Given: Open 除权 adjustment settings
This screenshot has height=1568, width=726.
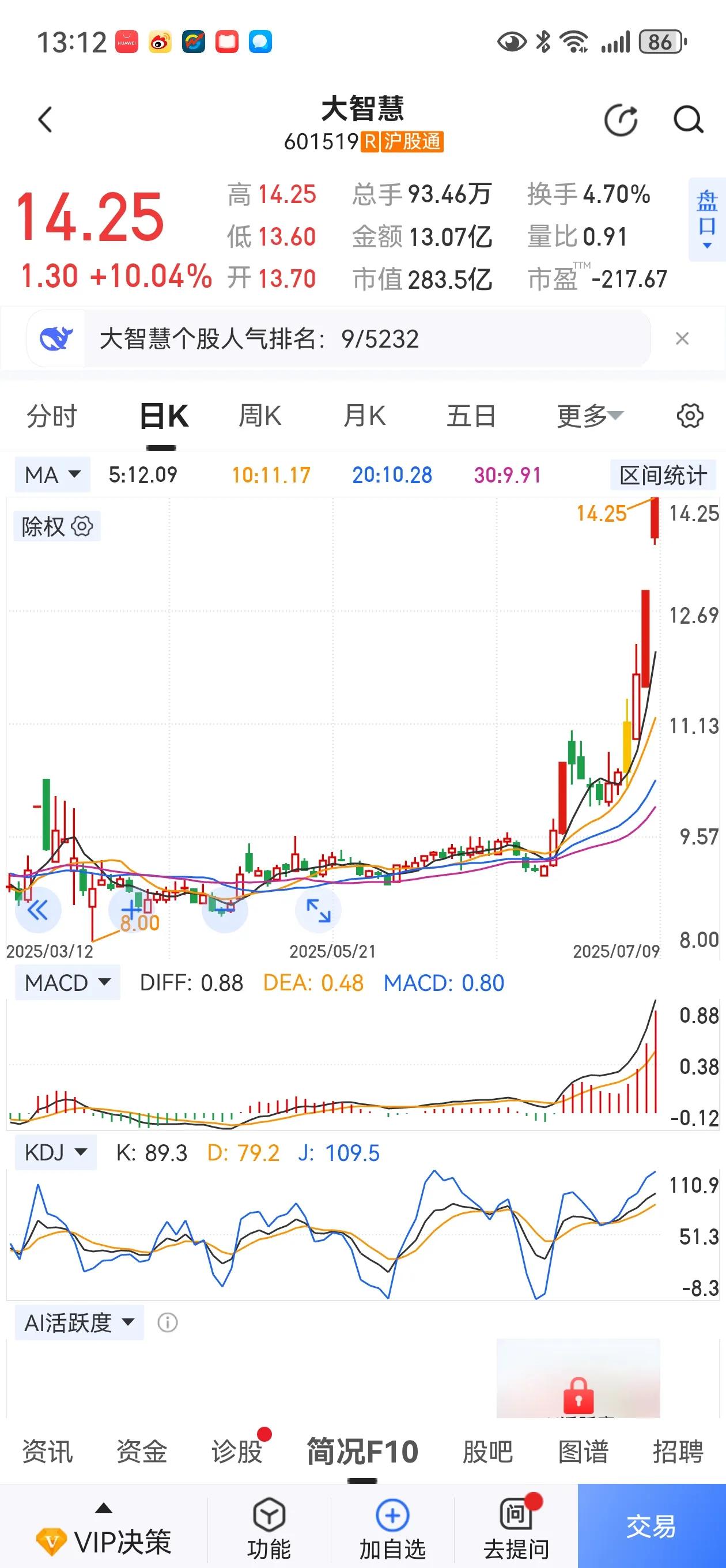Looking at the screenshot, I should [x=56, y=526].
